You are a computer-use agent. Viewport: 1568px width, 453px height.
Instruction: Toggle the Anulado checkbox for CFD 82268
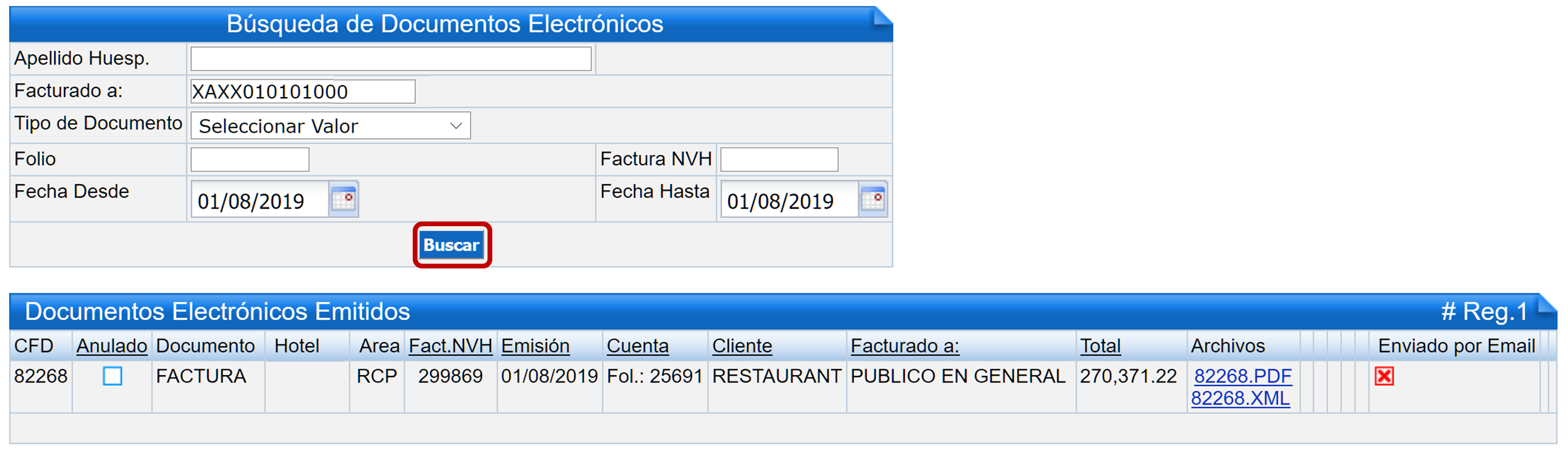click(x=113, y=376)
